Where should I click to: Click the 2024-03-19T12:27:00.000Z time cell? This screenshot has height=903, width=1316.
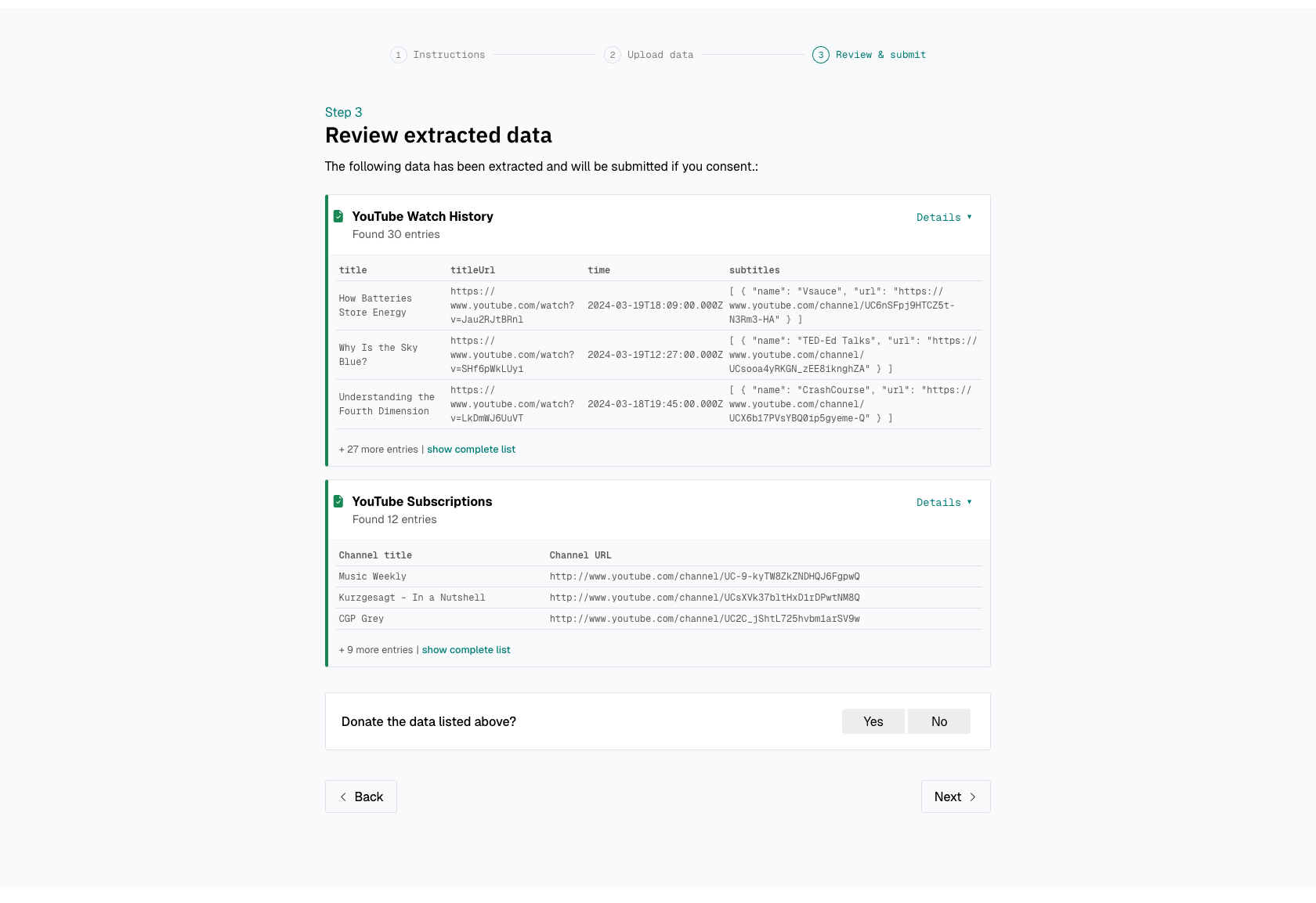click(x=655, y=355)
